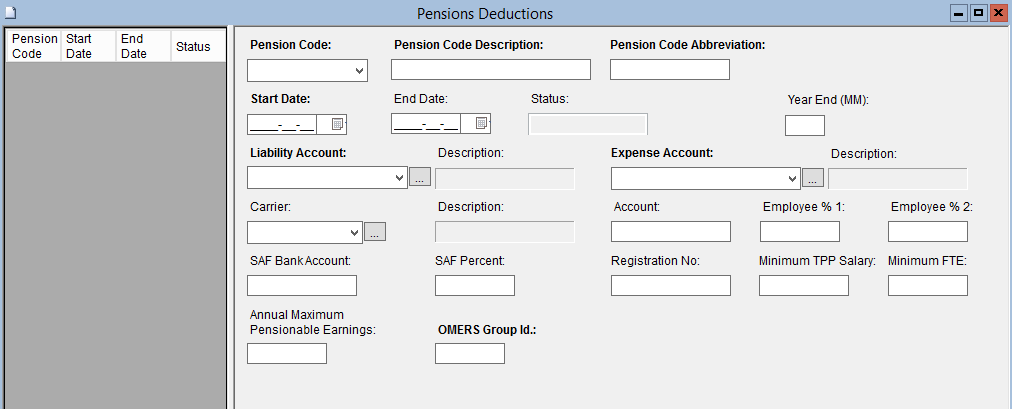Click Expense Account browse ellipsis button
The height and width of the screenshot is (409, 1012).
(x=813, y=178)
